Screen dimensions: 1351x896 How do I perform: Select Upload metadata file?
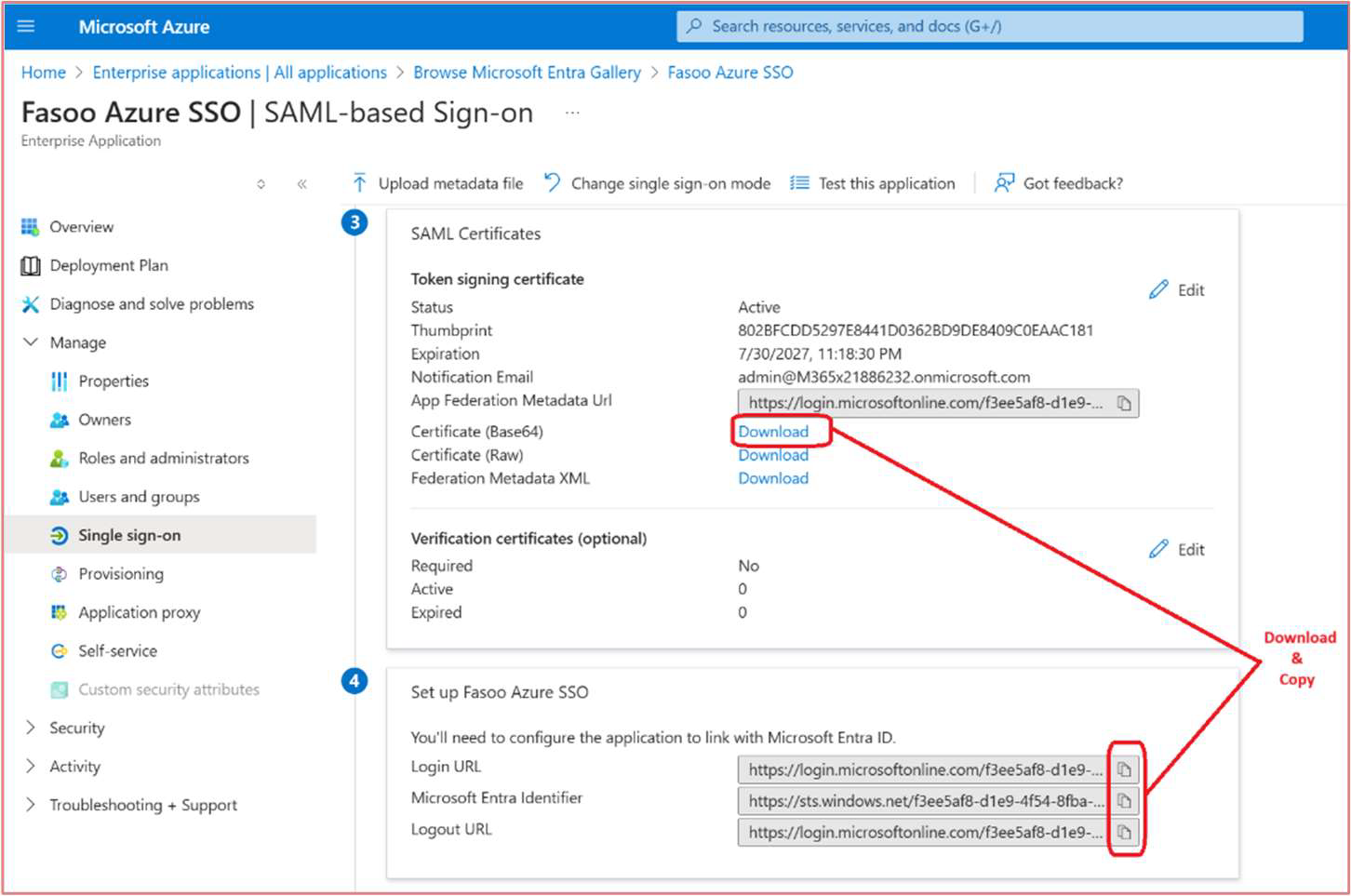click(450, 183)
